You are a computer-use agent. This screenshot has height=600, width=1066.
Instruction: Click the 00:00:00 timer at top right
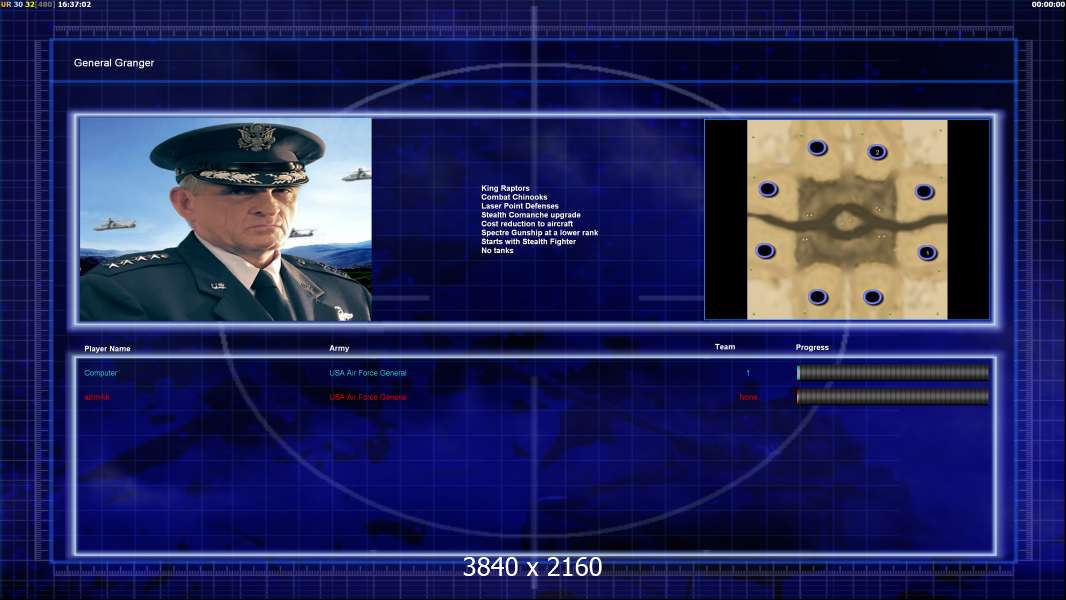(1048, 4)
